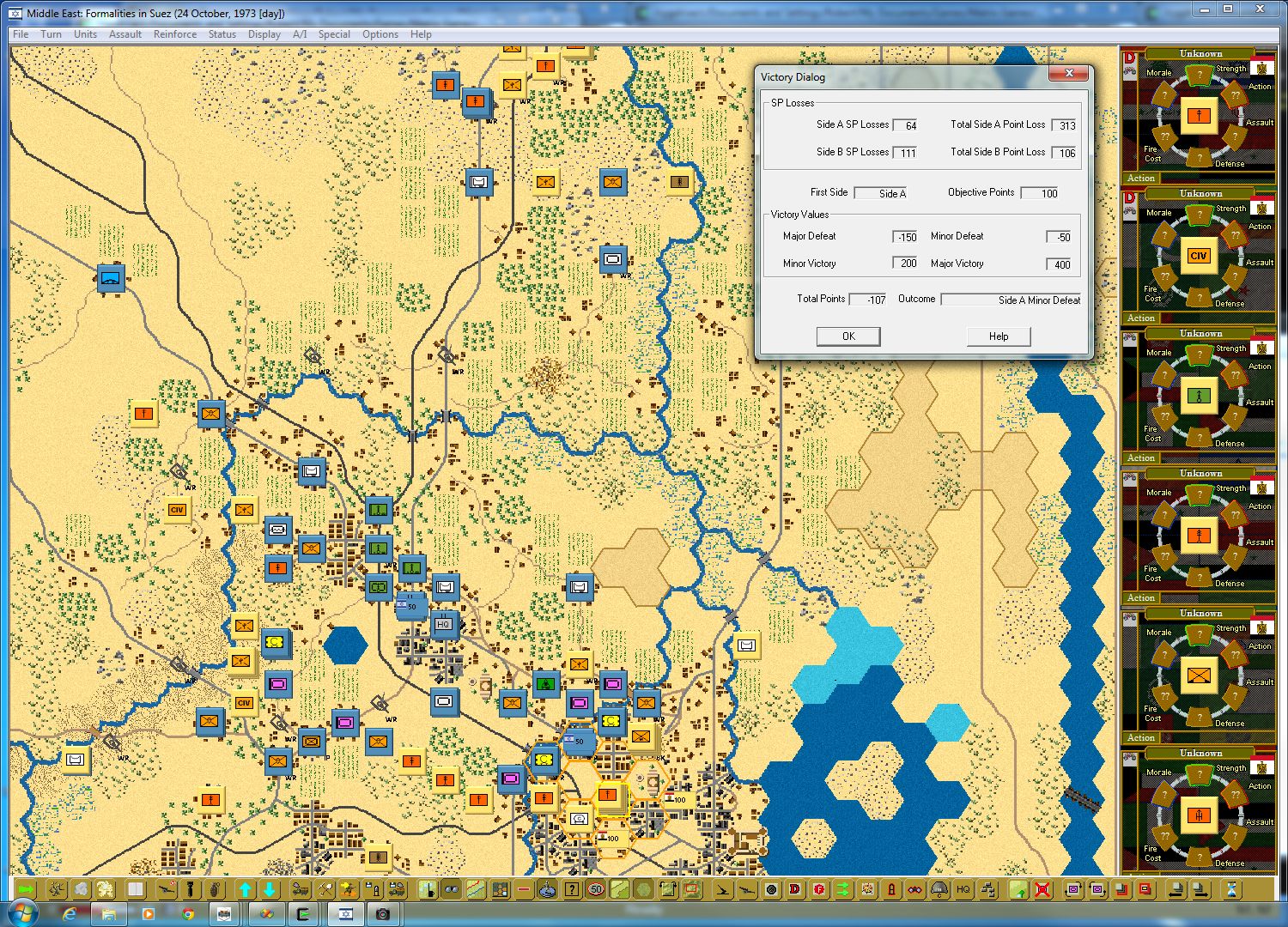This screenshot has height=927, width=1288.
Task: Click the red letter D toolbar icon
Action: coord(795,889)
